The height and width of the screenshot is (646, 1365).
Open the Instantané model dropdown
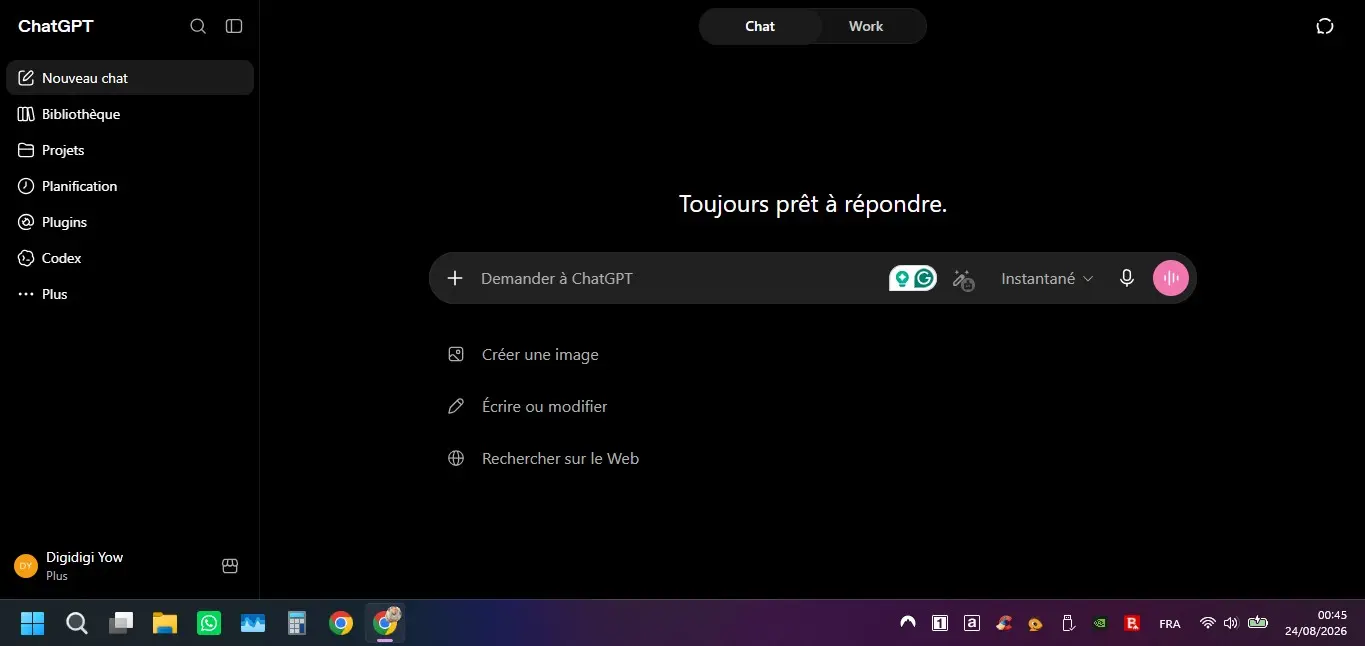click(x=1047, y=279)
